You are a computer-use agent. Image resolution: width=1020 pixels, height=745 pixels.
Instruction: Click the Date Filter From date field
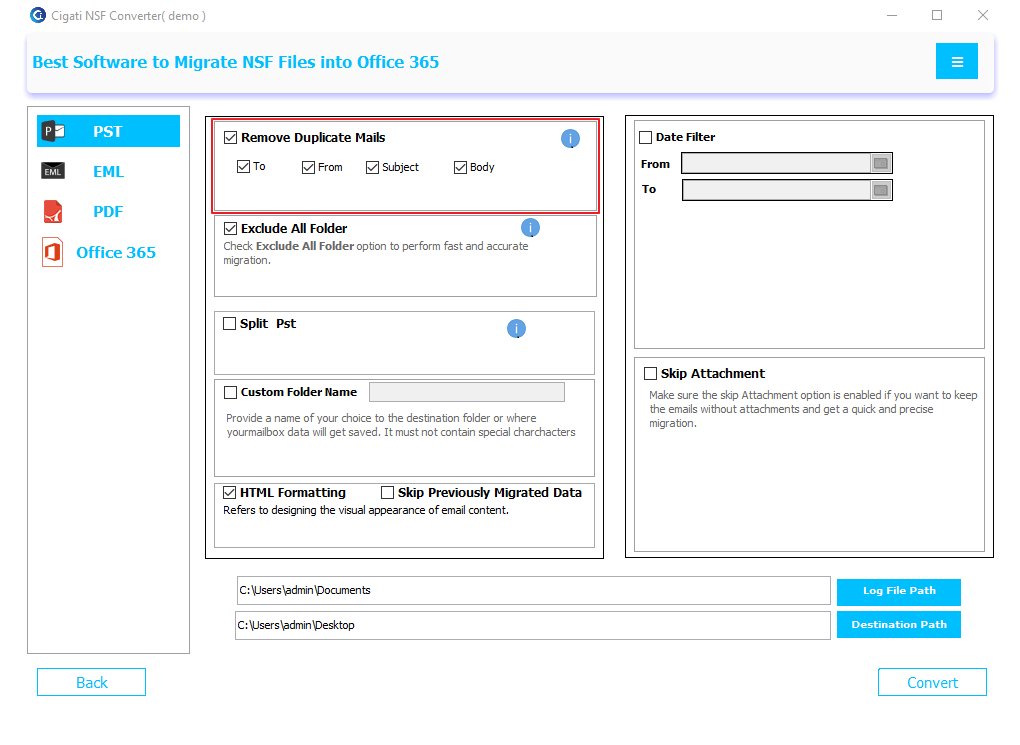pyautogui.click(x=776, y=163)
